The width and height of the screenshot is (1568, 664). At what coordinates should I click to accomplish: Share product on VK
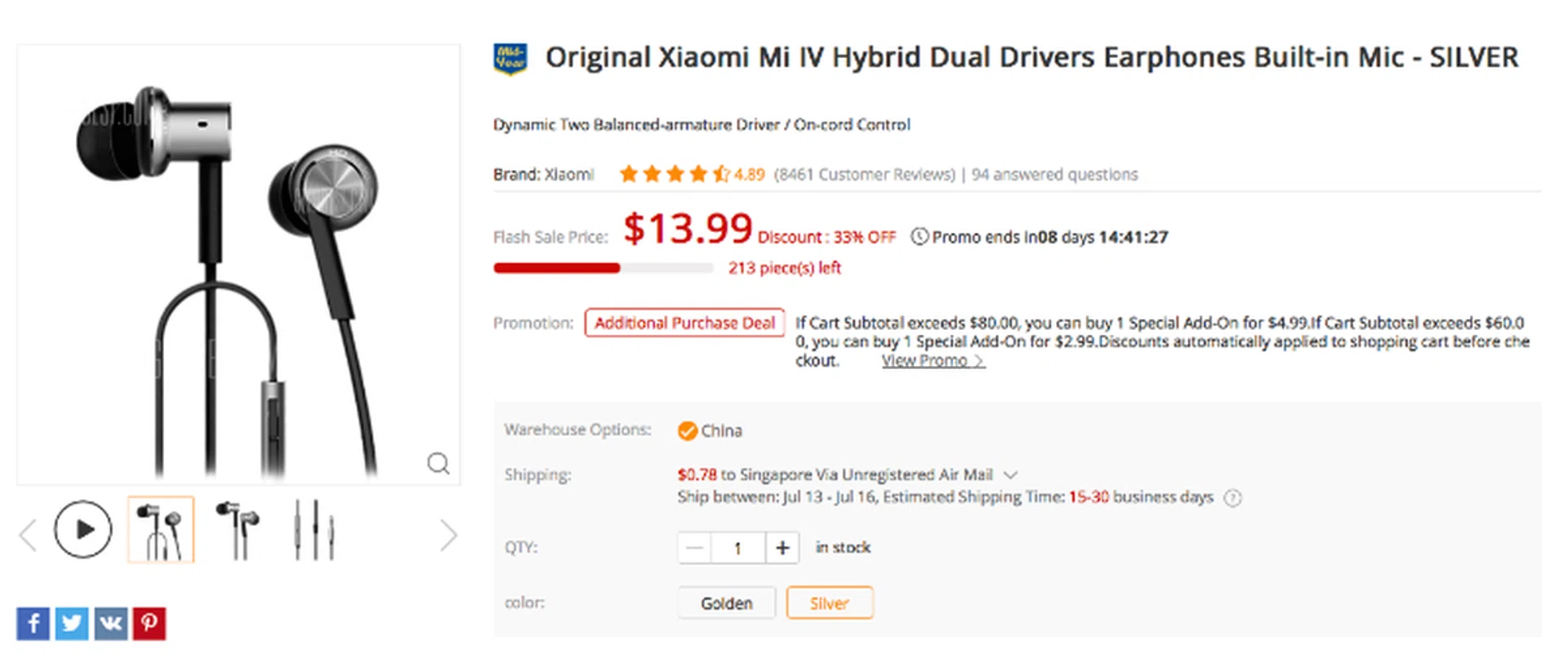[x=110, y=624]
